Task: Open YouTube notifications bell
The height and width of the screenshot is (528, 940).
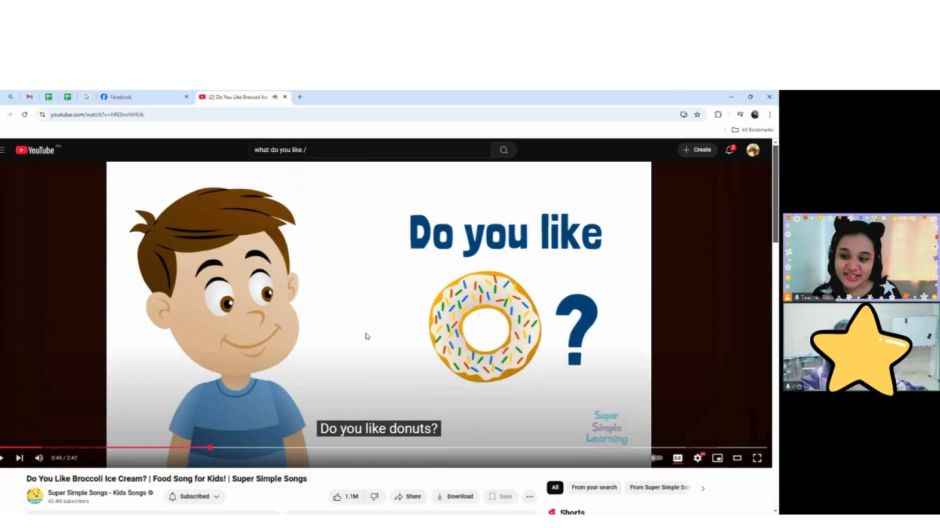Action: click(x=730, y=150)
